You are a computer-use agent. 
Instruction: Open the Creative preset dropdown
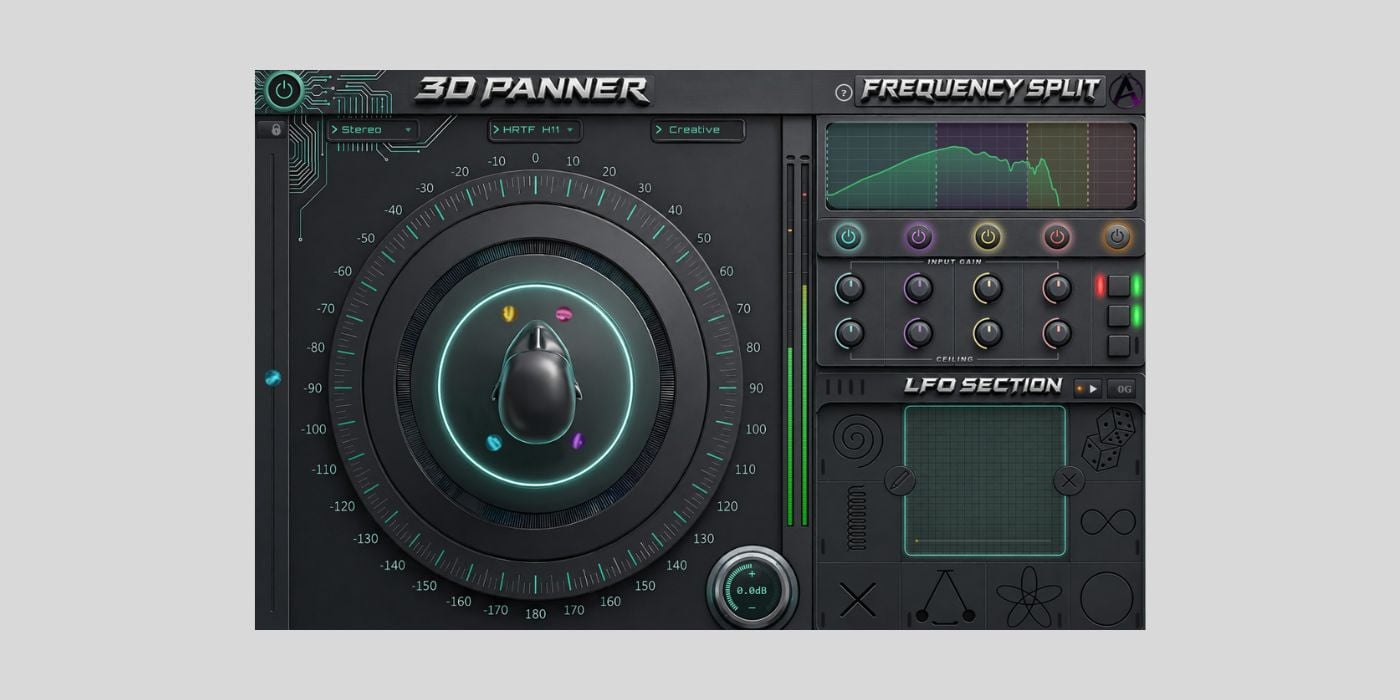(698, 130)
